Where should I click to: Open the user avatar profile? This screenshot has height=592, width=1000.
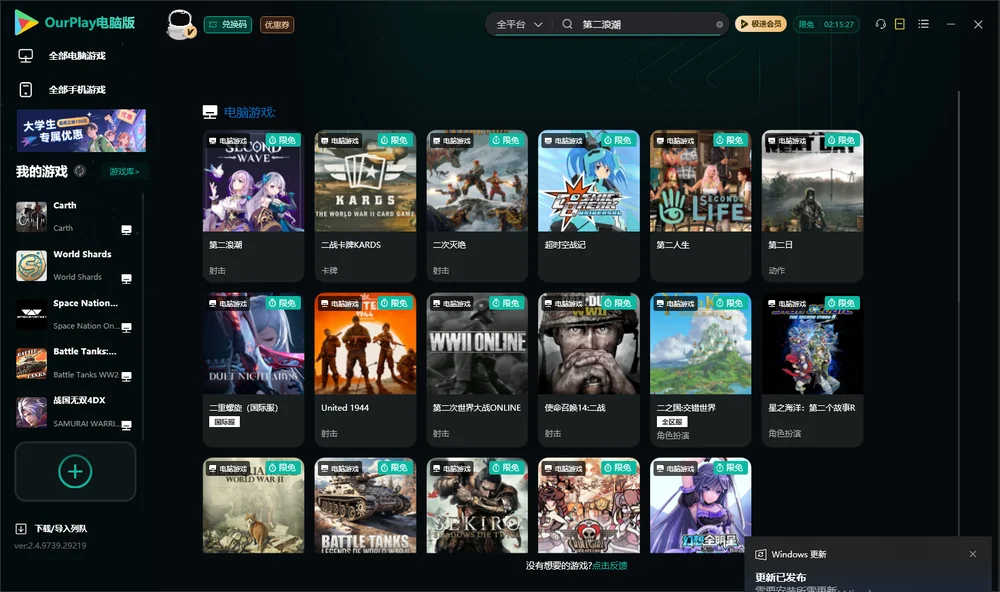(x=180, y=25)
